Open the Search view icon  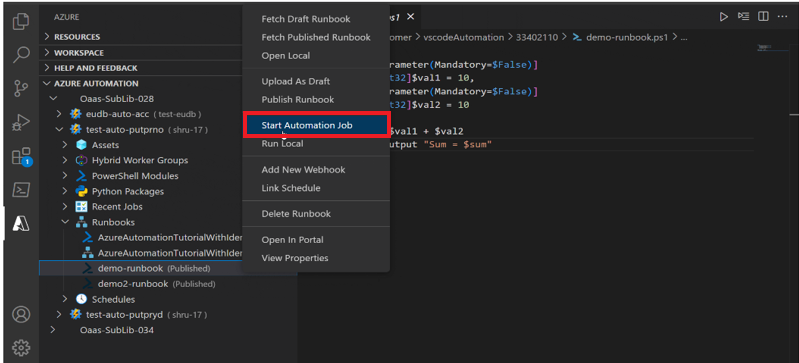20,55
